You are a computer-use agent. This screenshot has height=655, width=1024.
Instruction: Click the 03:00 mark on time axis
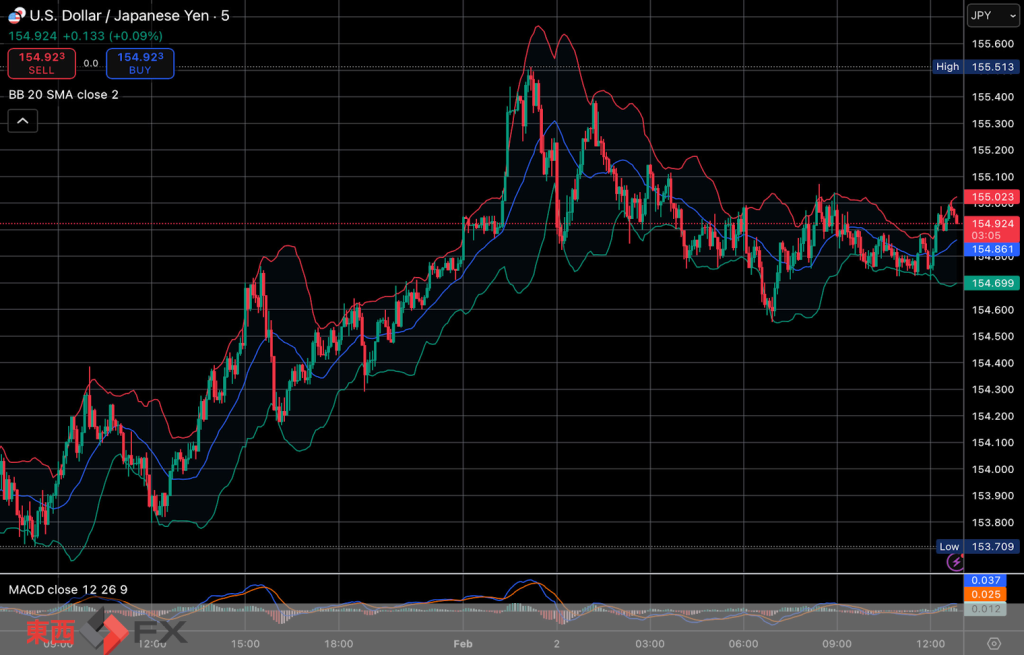point(650,644)
